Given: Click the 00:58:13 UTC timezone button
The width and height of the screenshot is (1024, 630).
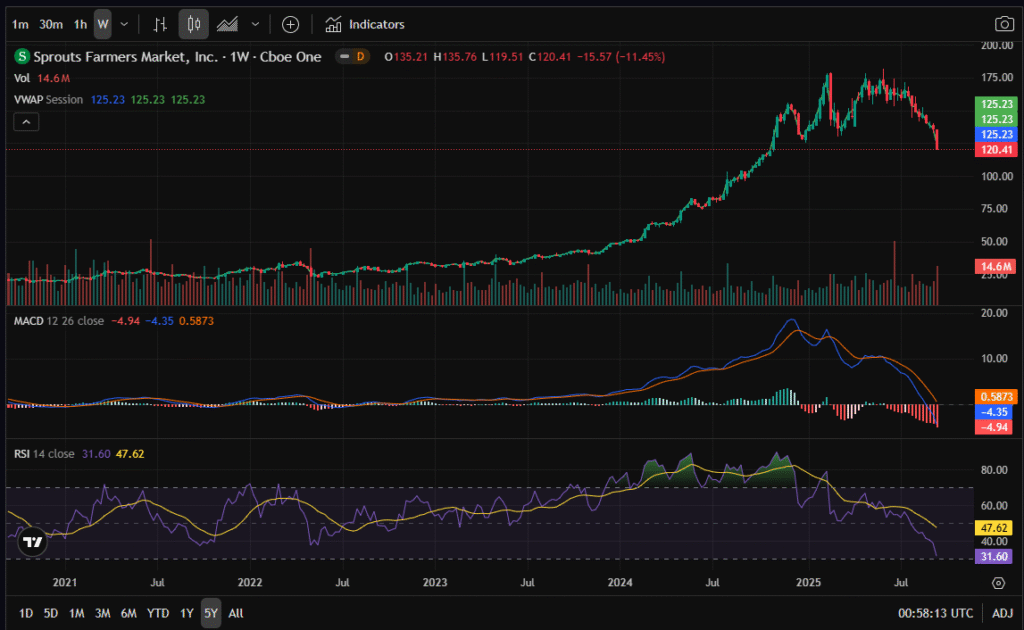Looking at the screenshot, I should point(935,613).
